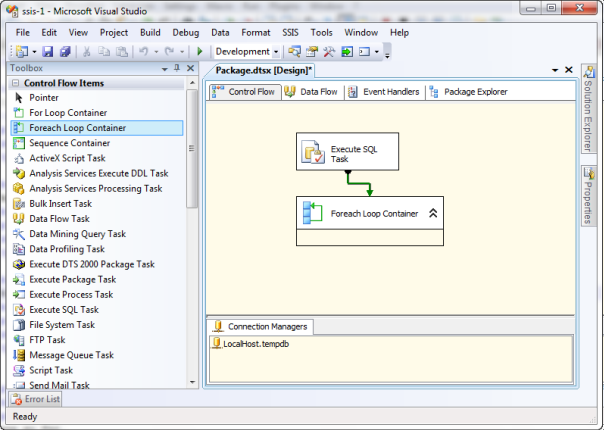Collapse the Control Flow Items group
This screenshot has width=604, height=430.
[x=15, y=83]
